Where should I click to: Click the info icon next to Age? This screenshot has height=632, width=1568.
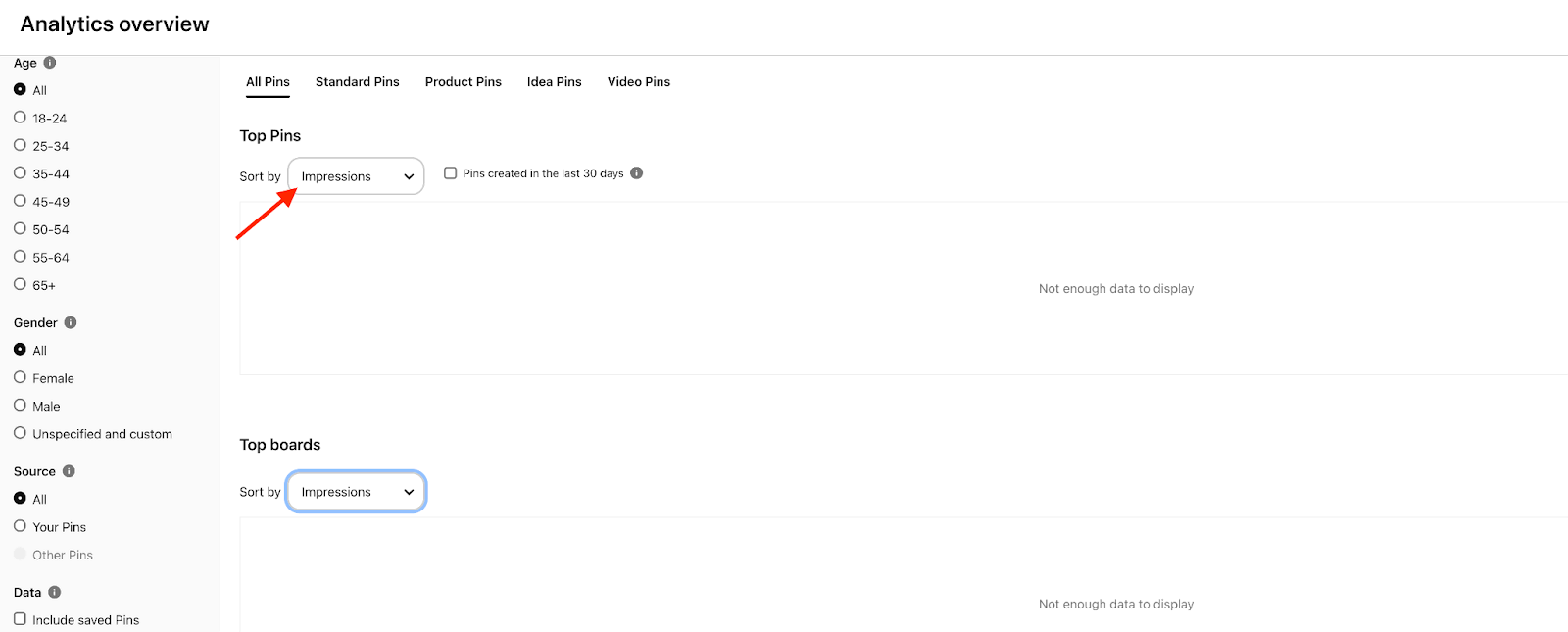[x=50, y=63]
